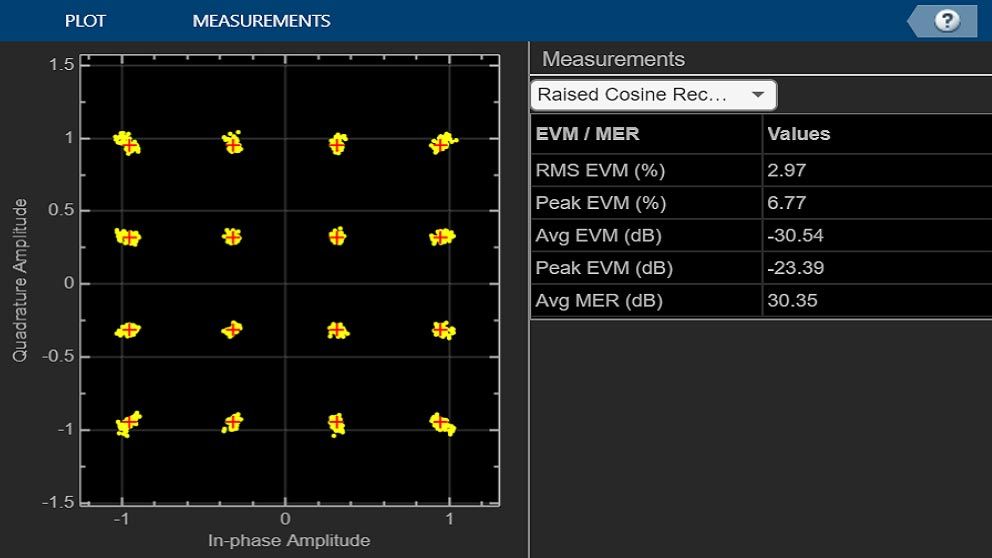Click the bottom-right constellation reference marker
This screenshot has width=992, height=558.
441,422
